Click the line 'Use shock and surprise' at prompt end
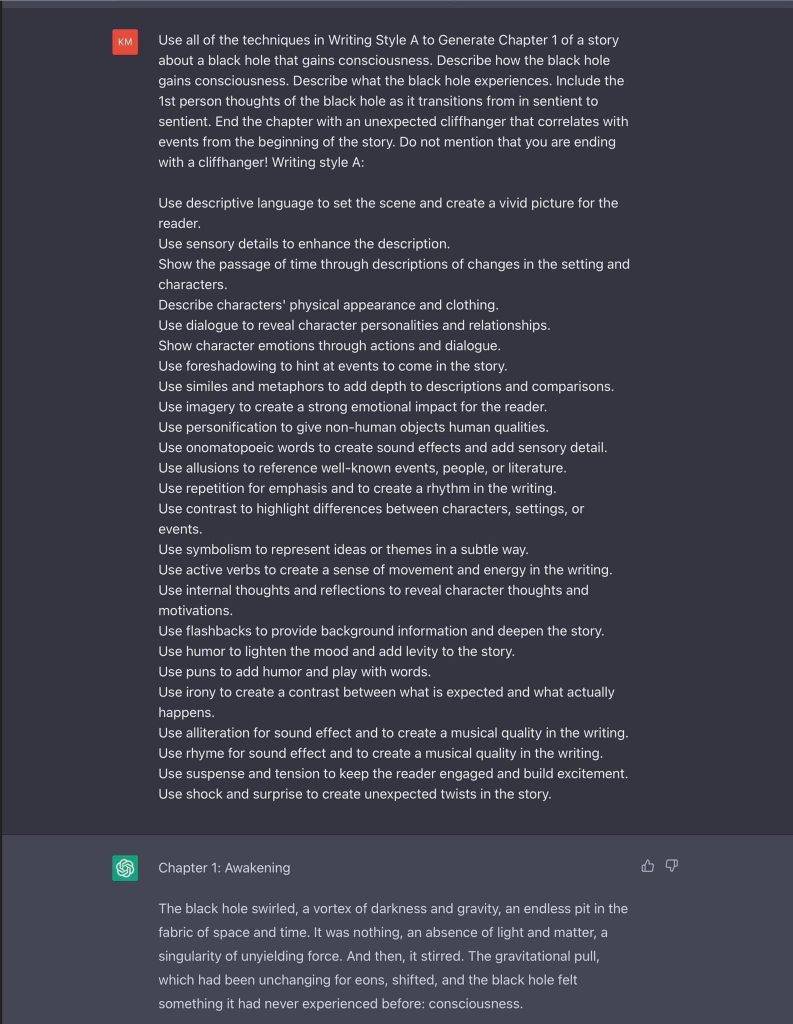Viewport: 793px width, 1024px height. pos(355,794)
